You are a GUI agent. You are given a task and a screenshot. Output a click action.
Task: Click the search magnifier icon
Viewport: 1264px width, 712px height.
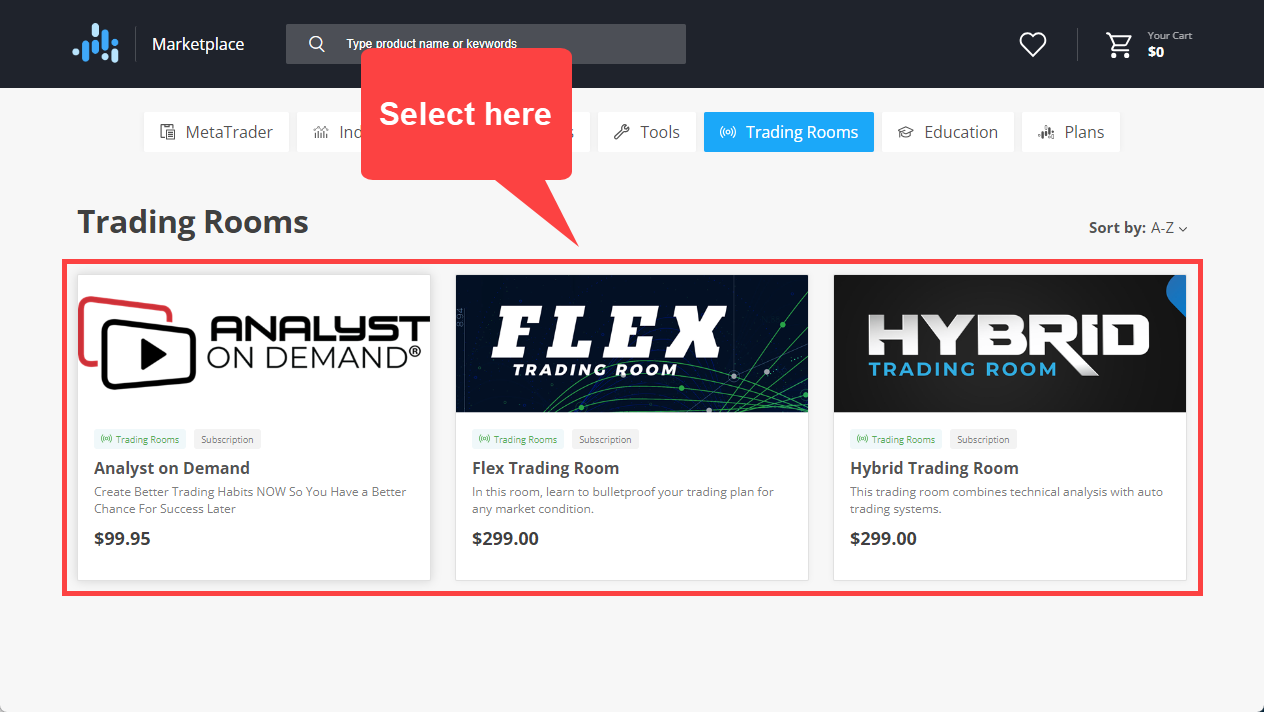pos(317,44)
